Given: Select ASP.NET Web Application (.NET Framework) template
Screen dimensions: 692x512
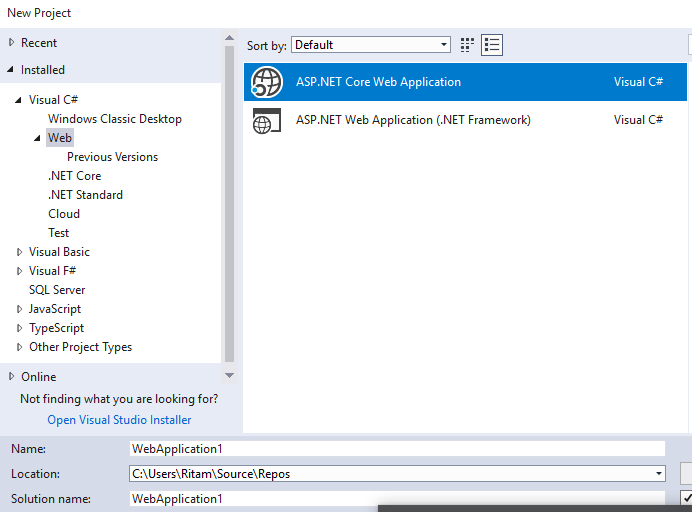Looking at the screenshot, I should (x=413, y=120).
